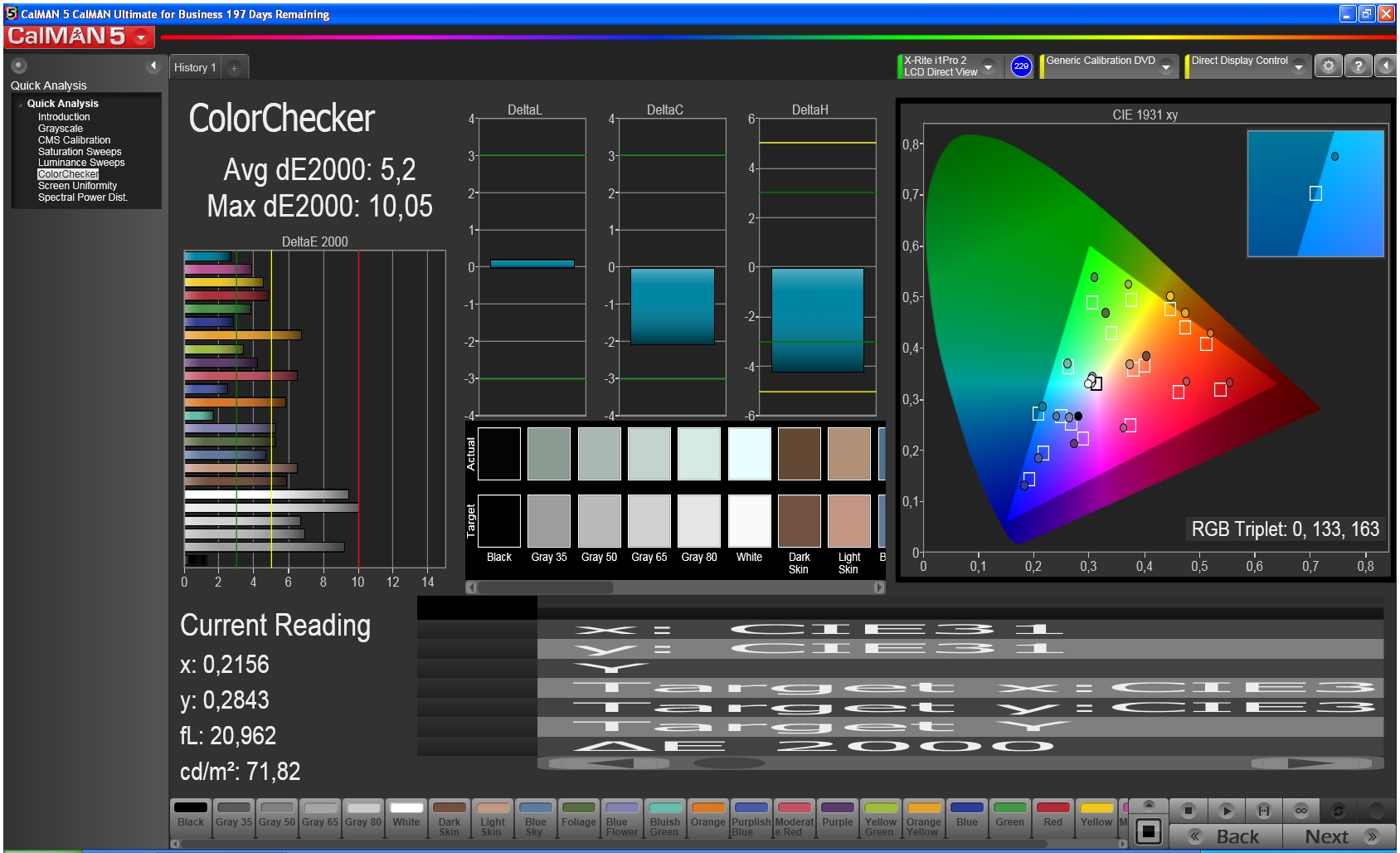This screenshot has width=1400, height=853.
Task: Open the Direct Display Control dropdown
Action: pos(1299,66)
